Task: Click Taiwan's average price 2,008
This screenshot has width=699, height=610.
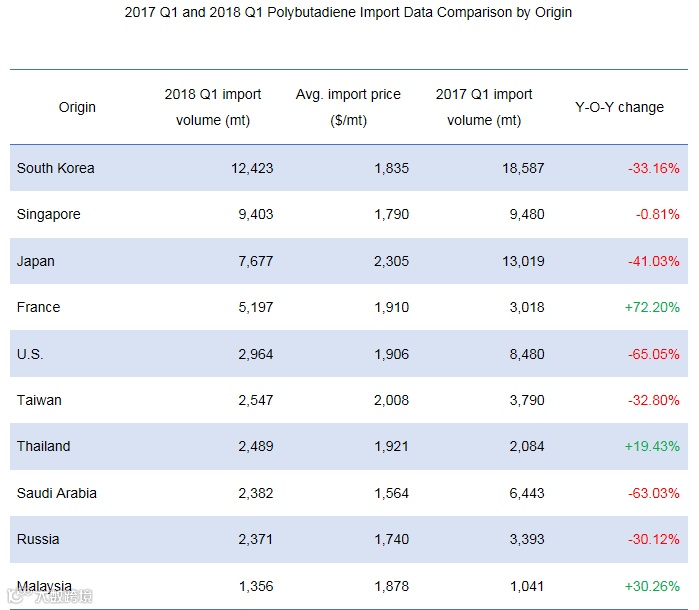Action: 391,400
